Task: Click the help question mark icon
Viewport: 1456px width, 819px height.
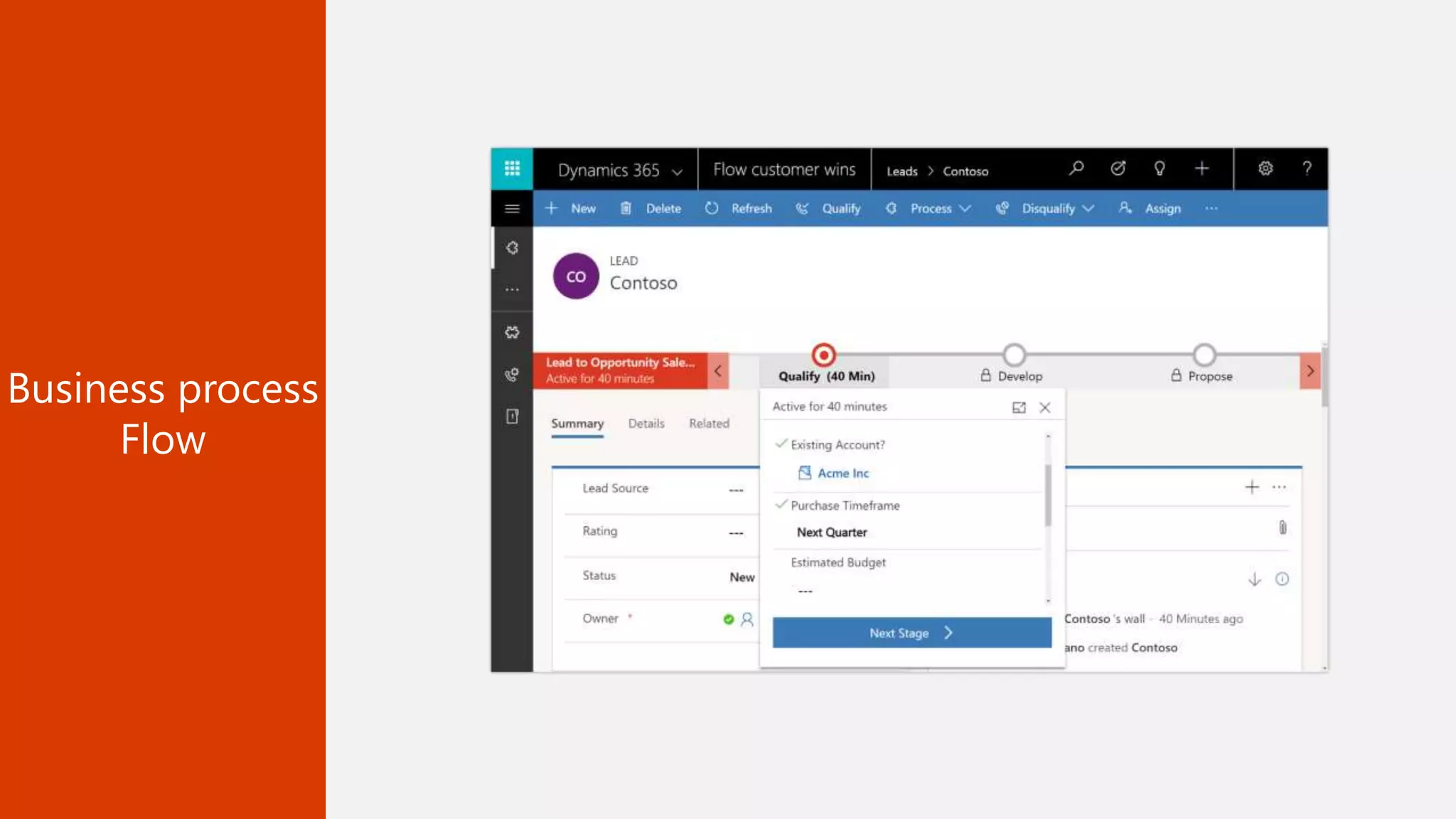Action: point(1307,168)
